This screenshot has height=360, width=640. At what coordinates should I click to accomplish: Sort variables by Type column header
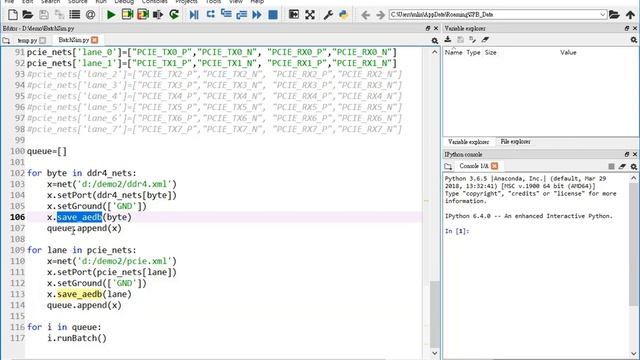[473, 53]
